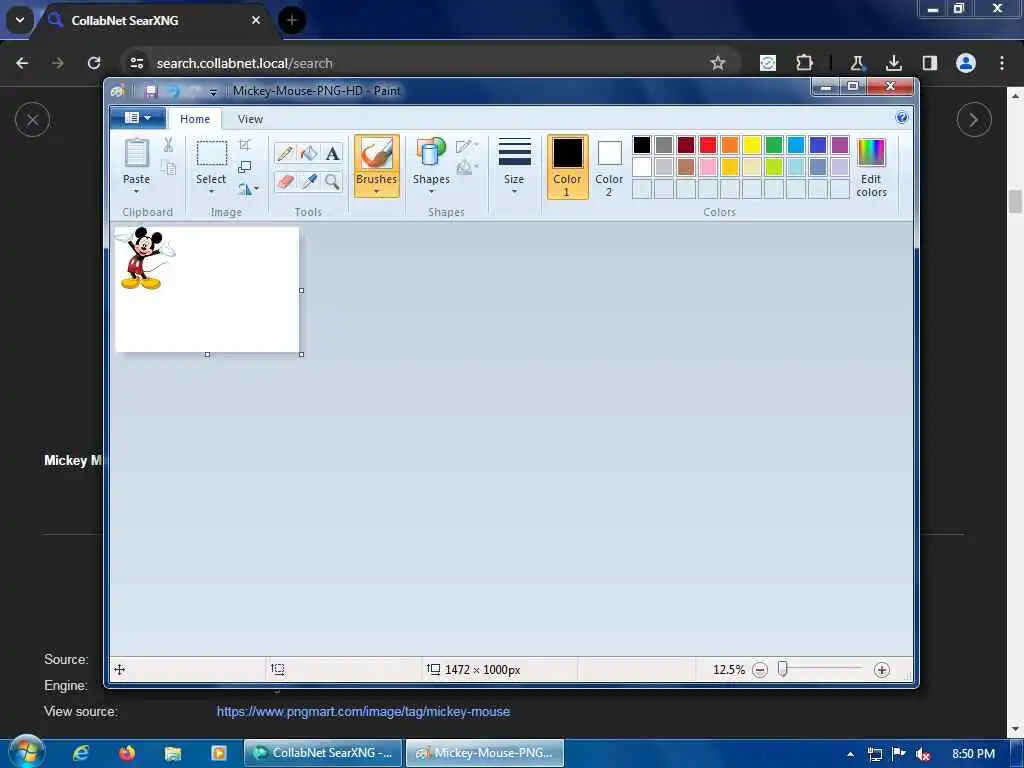Click the Resize icon in Image group
The width and height of the screenshot is (1024, 768).
pos(245,167)
